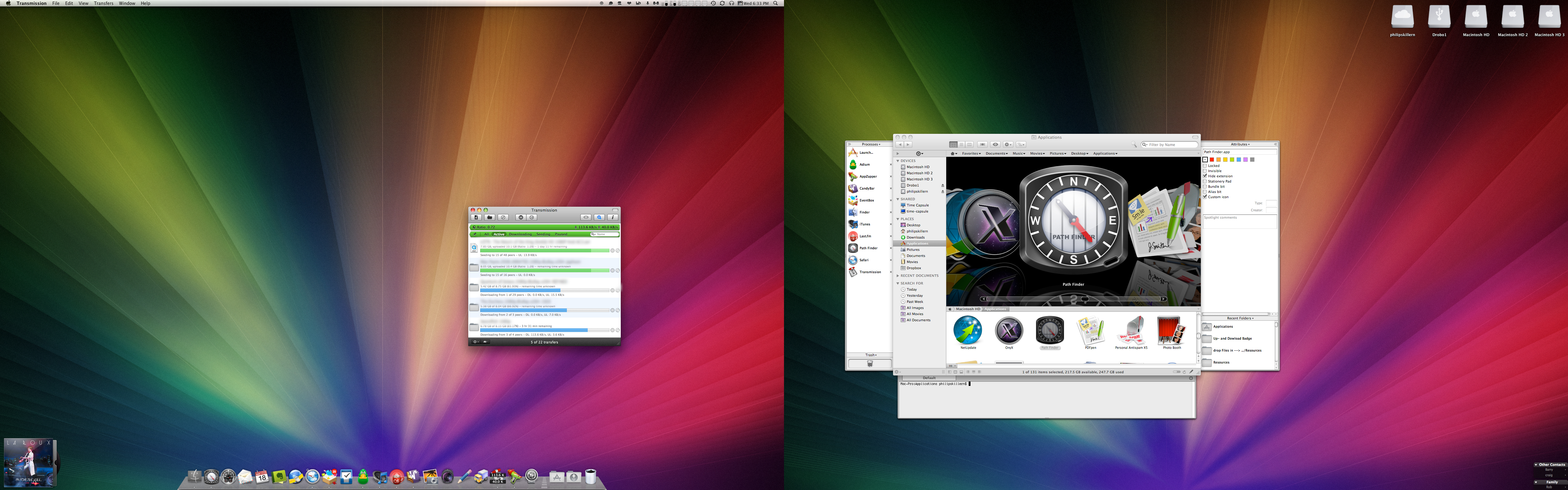Click Macintosh HD in the path bar
The width and height of the screenshot is (1568, 490).
pyautogui.click(x=968, y=309)
